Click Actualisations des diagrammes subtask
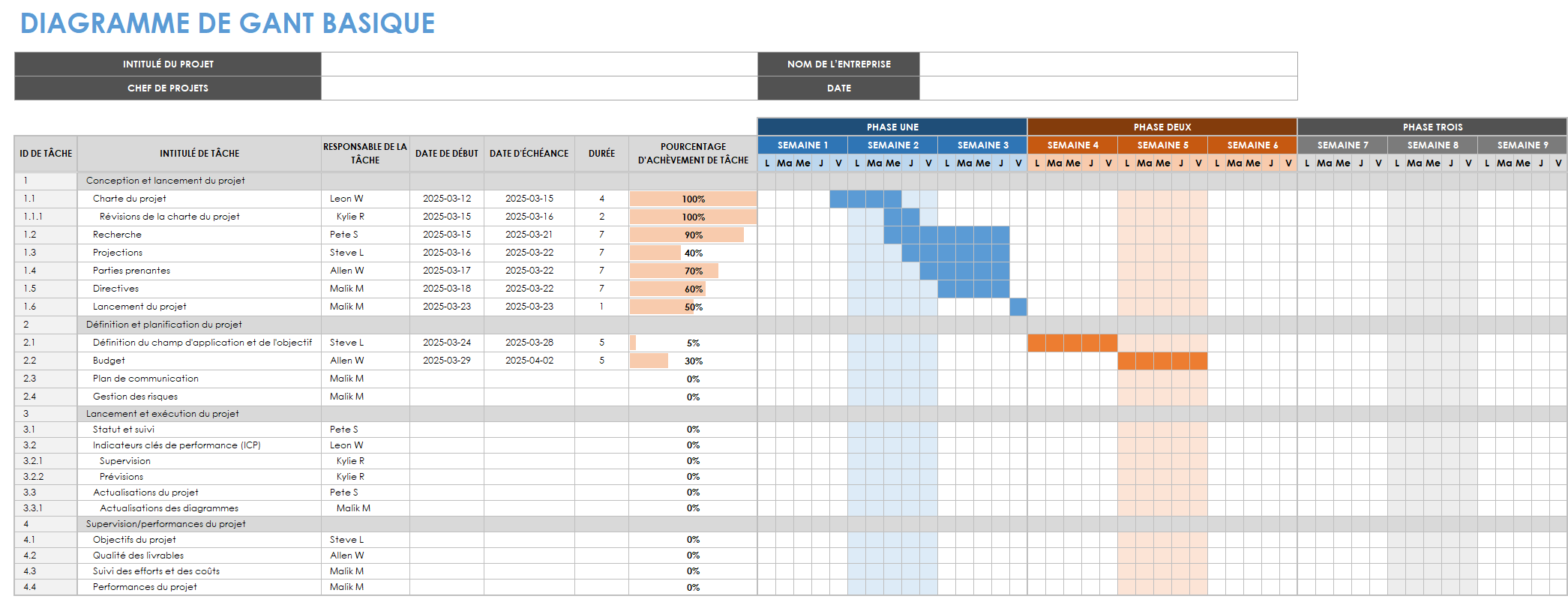 tap(169, 508)
